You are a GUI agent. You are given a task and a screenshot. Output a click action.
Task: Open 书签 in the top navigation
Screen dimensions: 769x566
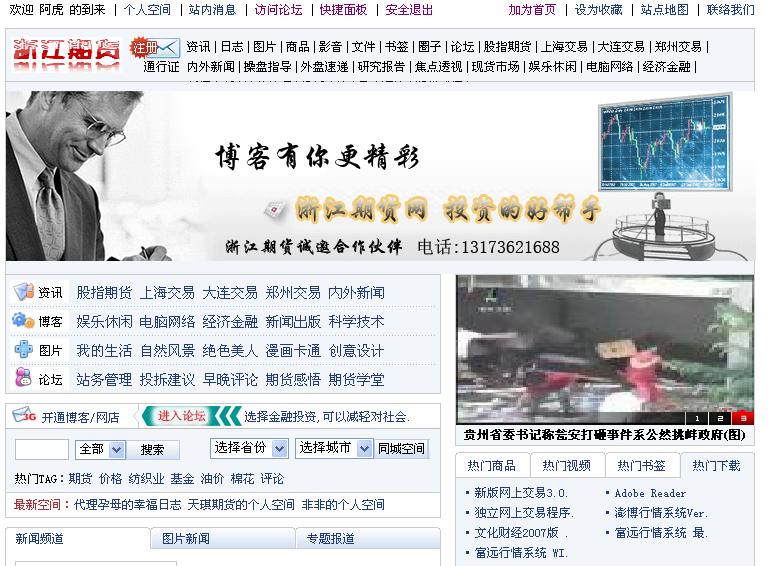click(396, 47)
